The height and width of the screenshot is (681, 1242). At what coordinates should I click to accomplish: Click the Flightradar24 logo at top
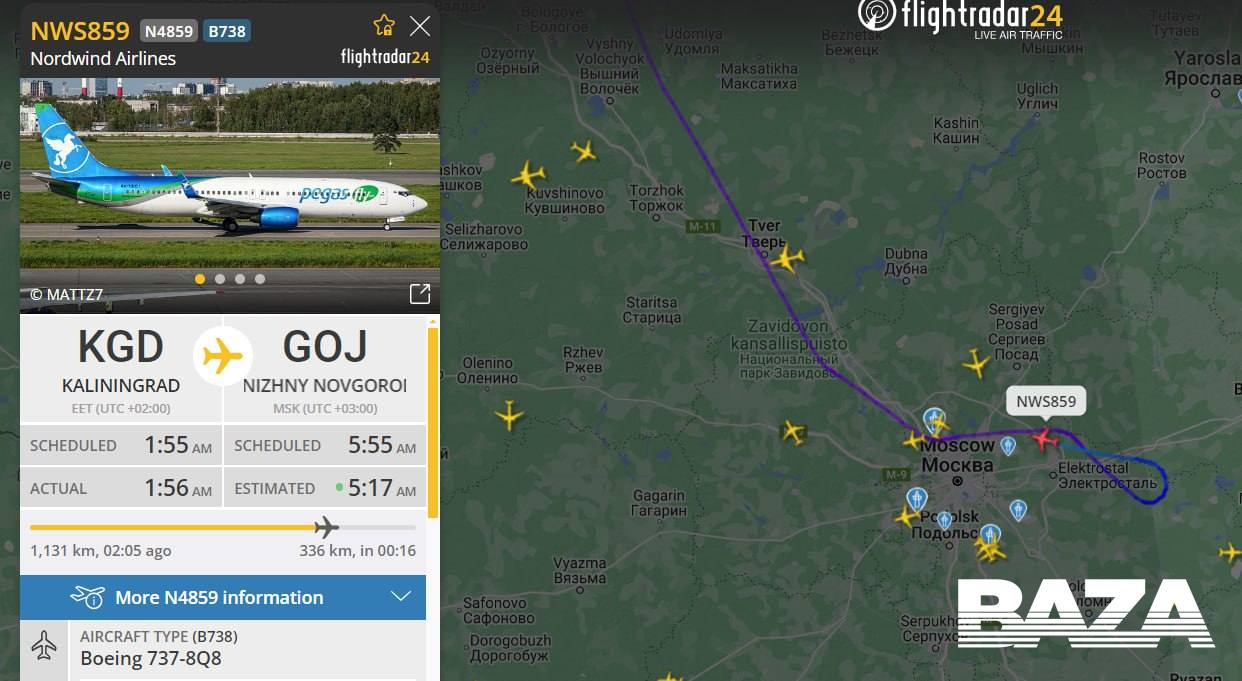pyautogui.click(x=960, y=18)
